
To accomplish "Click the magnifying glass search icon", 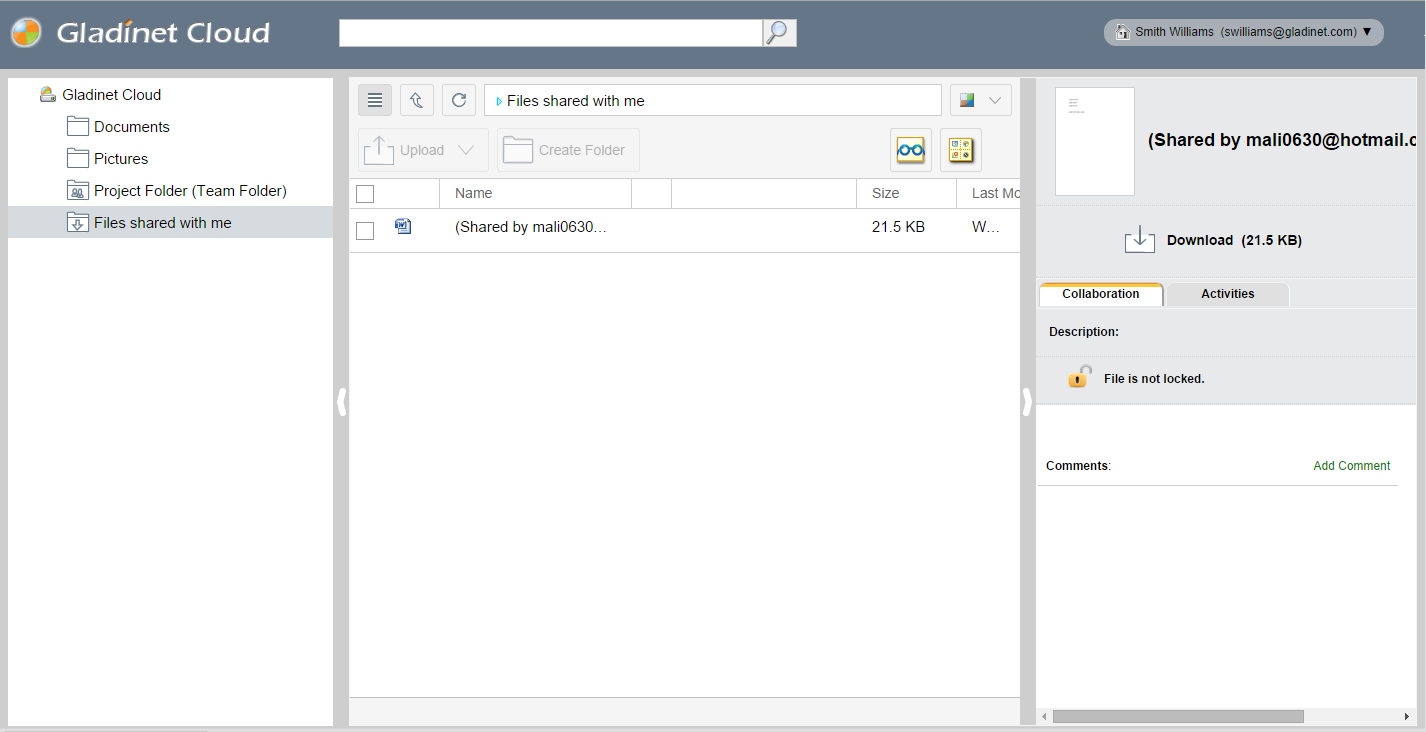I will point(779,33).
